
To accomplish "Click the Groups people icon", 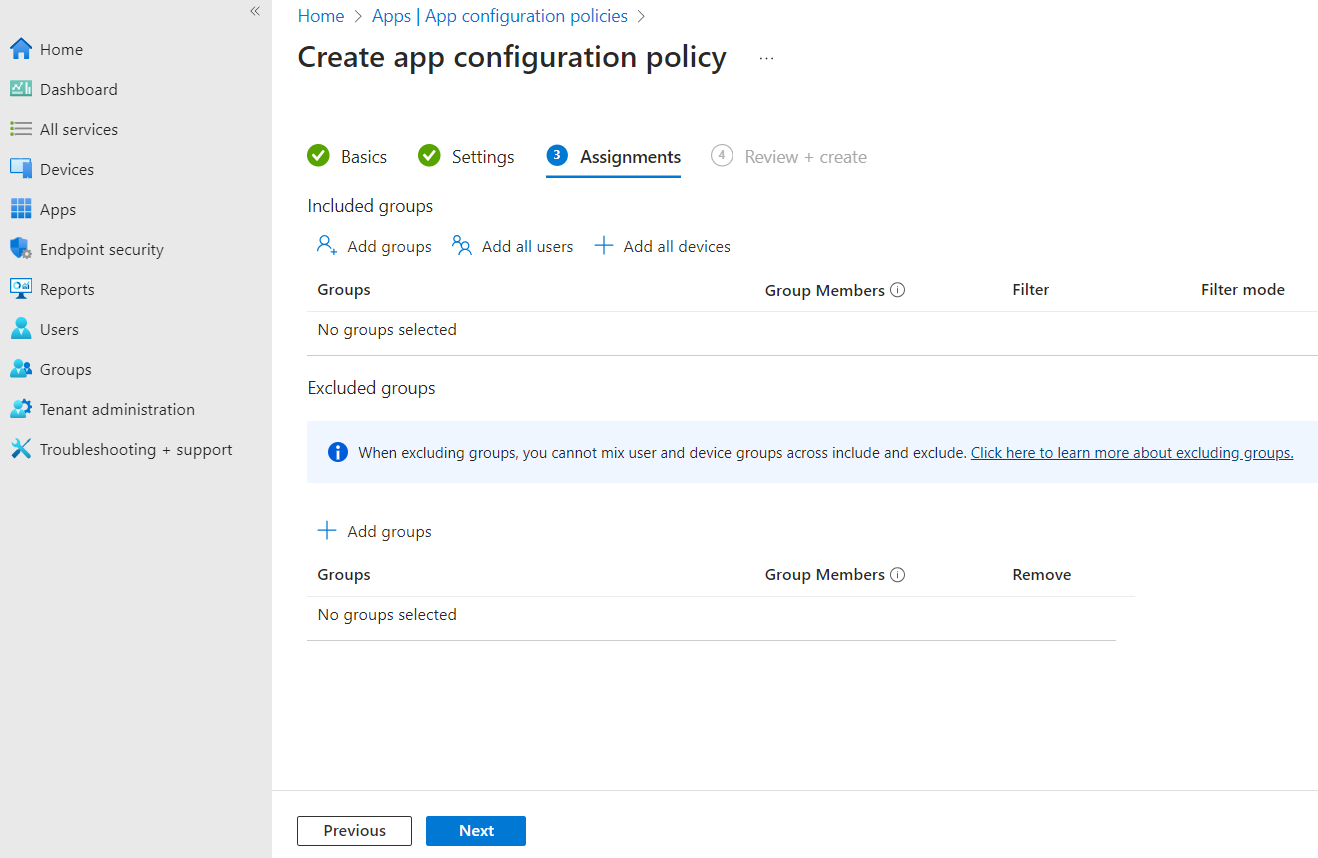I will click(x=21, y=369).
